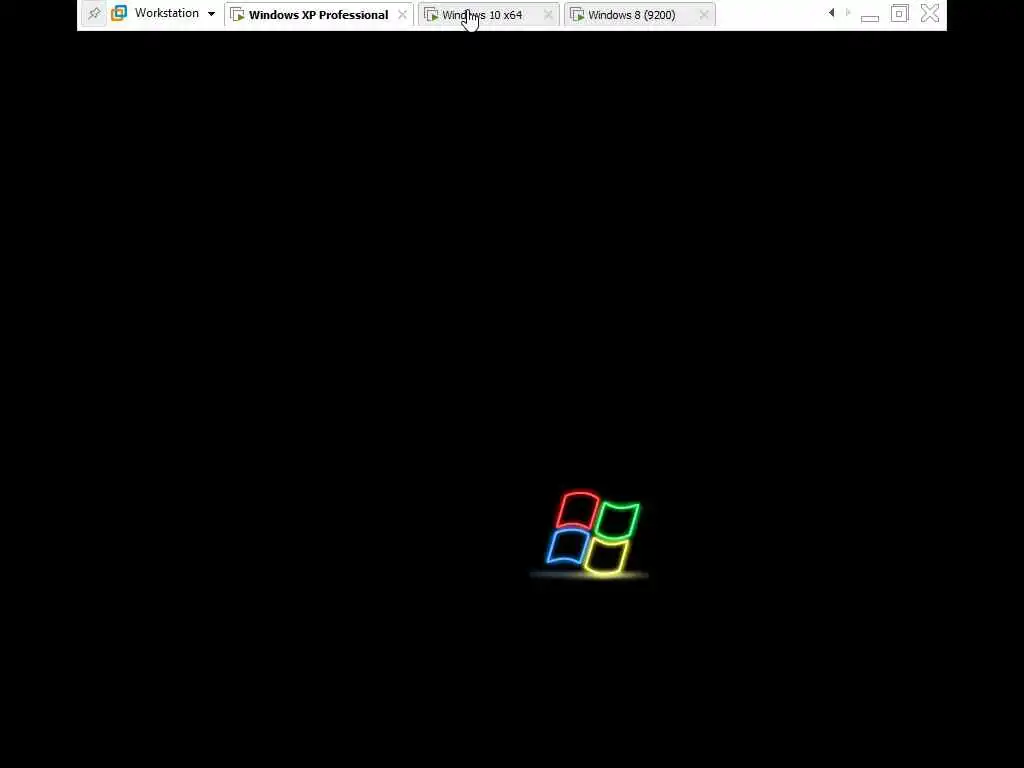Close the Windows 8 (9200) tab

(x=703, y=14)
